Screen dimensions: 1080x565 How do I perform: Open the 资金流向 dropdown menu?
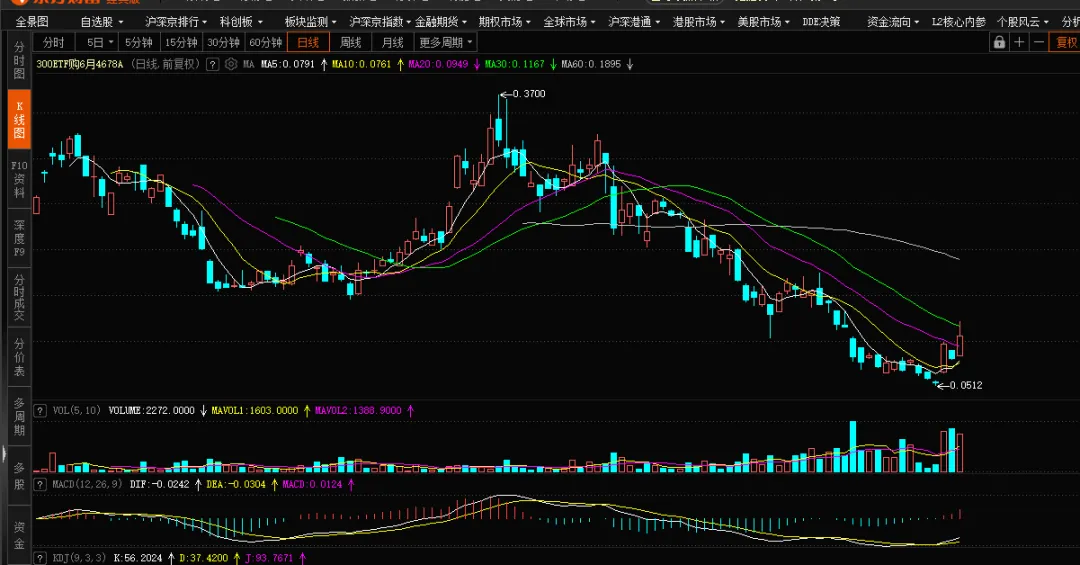893,22
